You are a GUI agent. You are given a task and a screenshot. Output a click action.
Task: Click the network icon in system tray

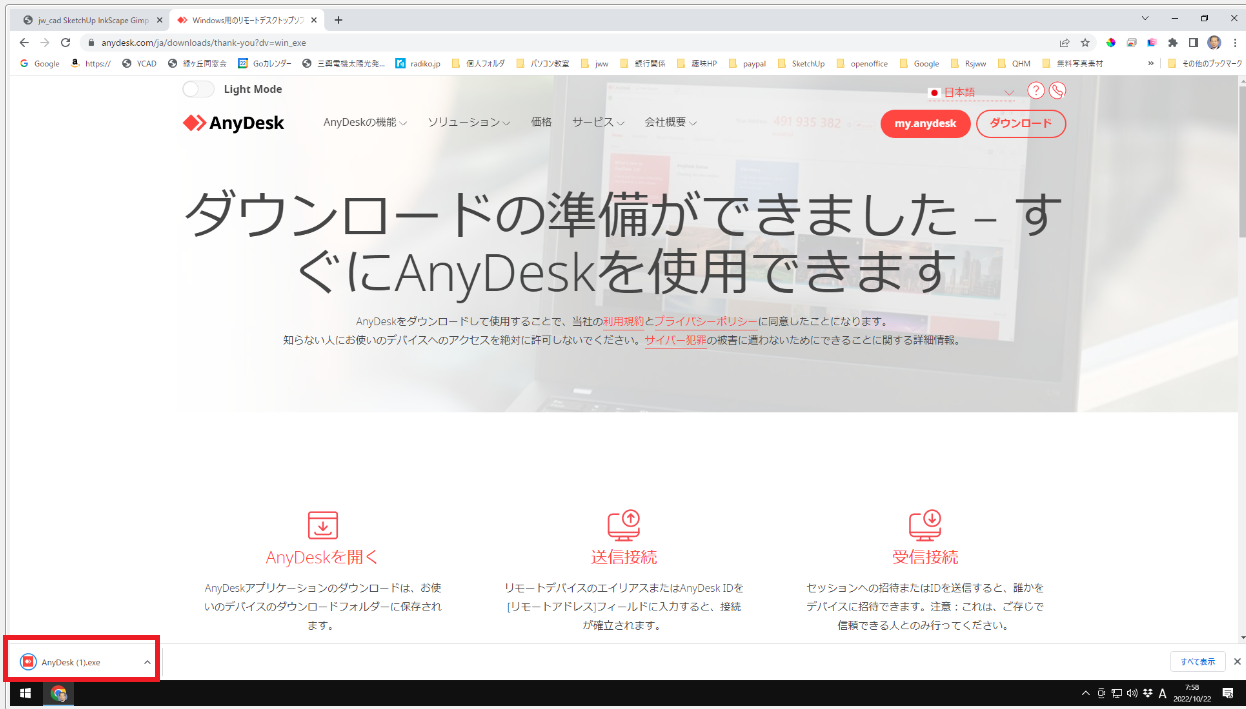(x=1116, y=693)
